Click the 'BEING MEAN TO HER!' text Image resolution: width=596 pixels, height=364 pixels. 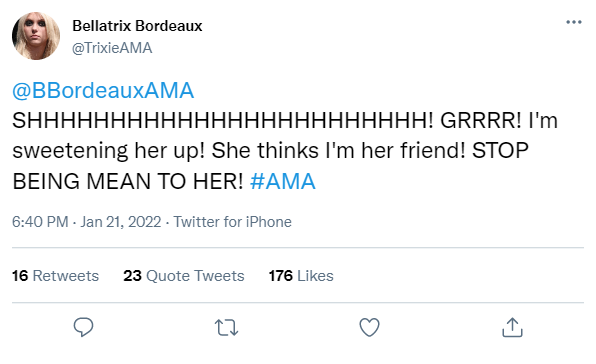click(x=128, y=181)
